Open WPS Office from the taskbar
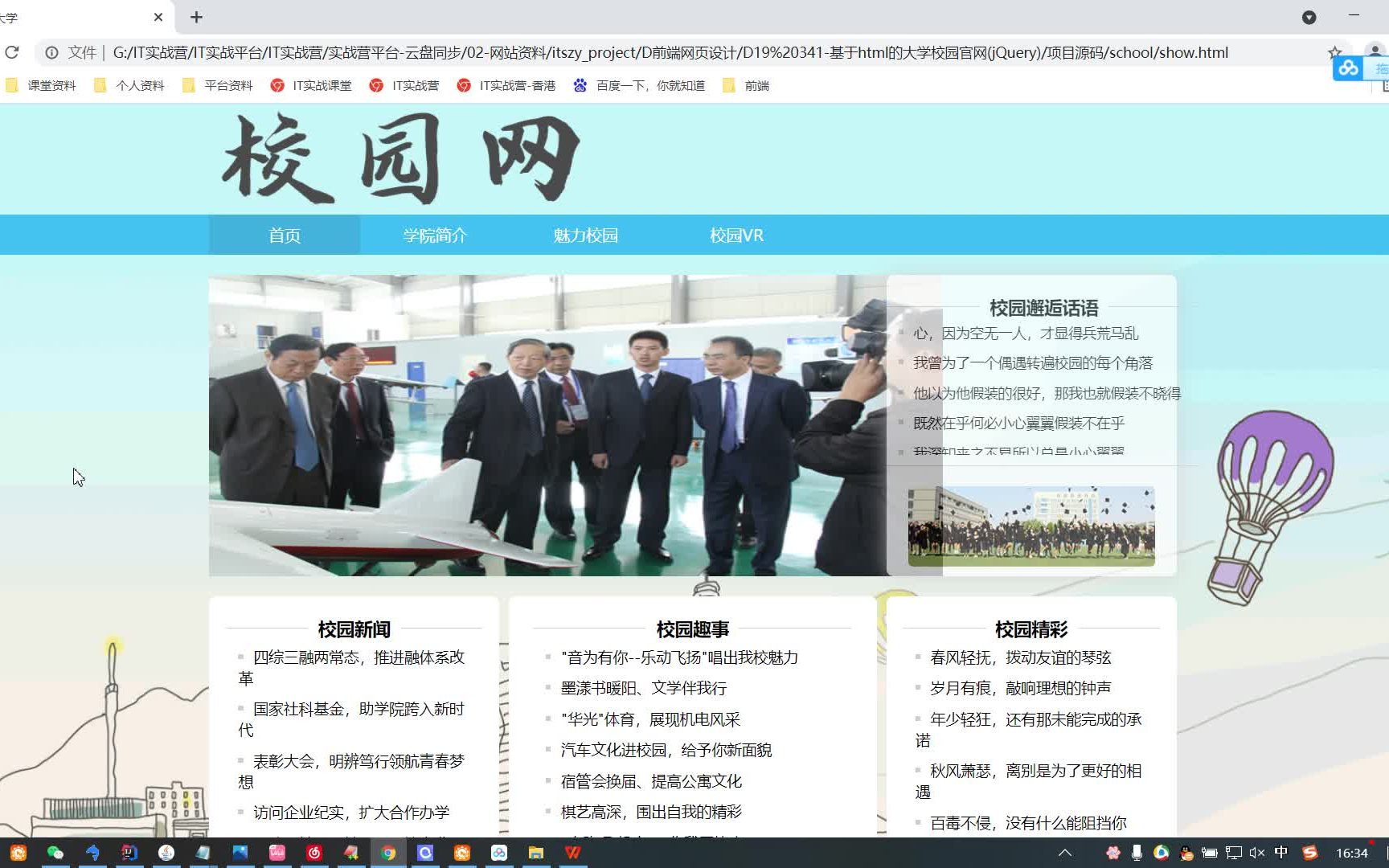Screen dimensions: 1389x868 (x=572, y=853)
